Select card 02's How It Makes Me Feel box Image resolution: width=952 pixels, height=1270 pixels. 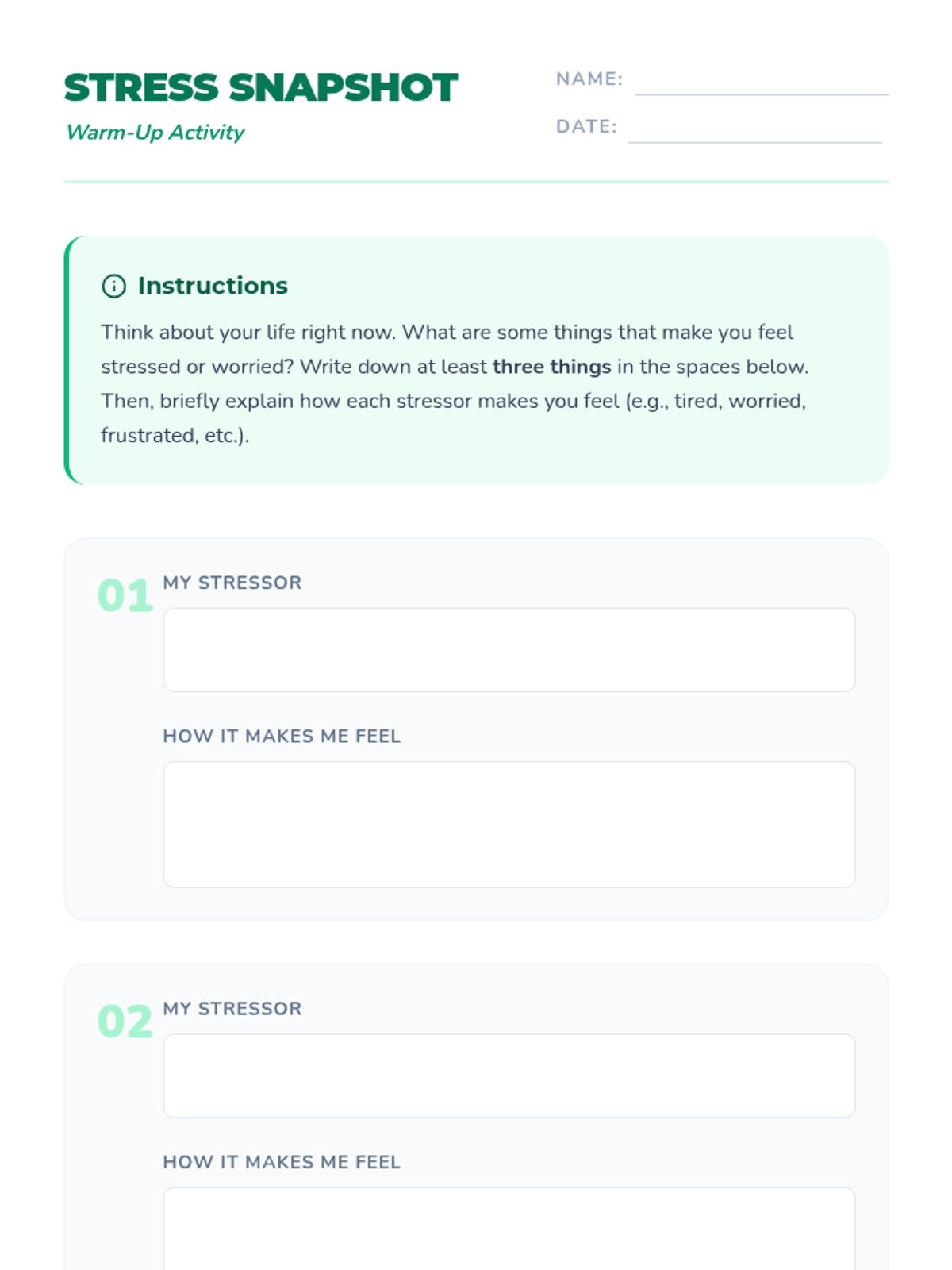509,1229
